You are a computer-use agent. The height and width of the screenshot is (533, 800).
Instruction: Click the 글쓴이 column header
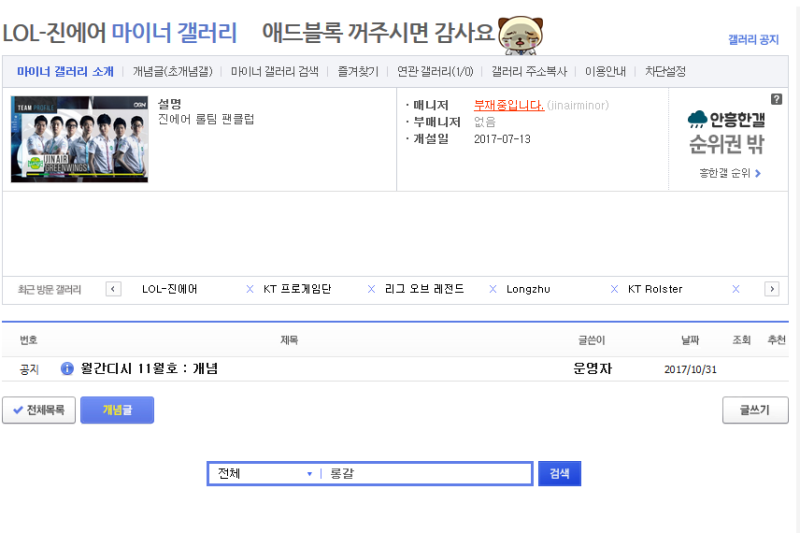pyautogui.click(x=591, y=340)
